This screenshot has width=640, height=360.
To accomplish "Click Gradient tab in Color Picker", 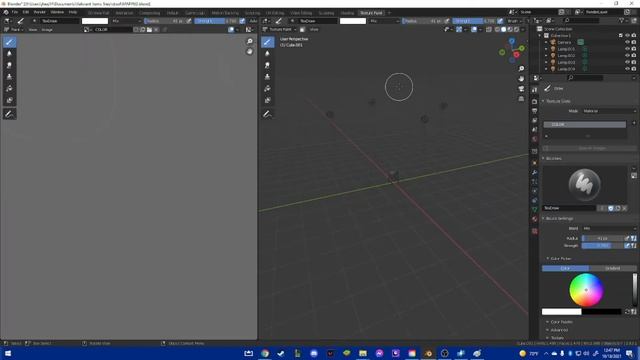I will pos(613,268).
